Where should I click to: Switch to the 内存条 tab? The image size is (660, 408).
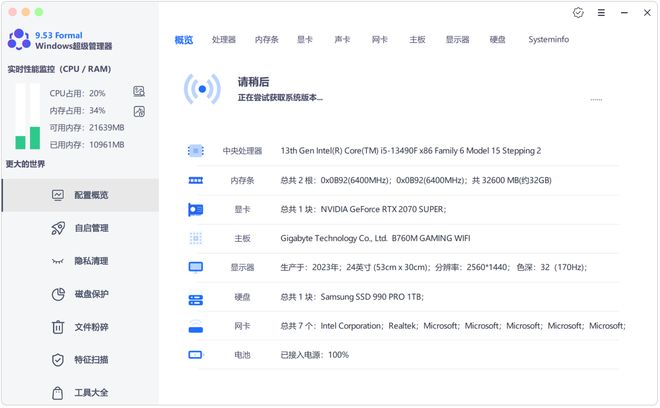coord(266,40)
